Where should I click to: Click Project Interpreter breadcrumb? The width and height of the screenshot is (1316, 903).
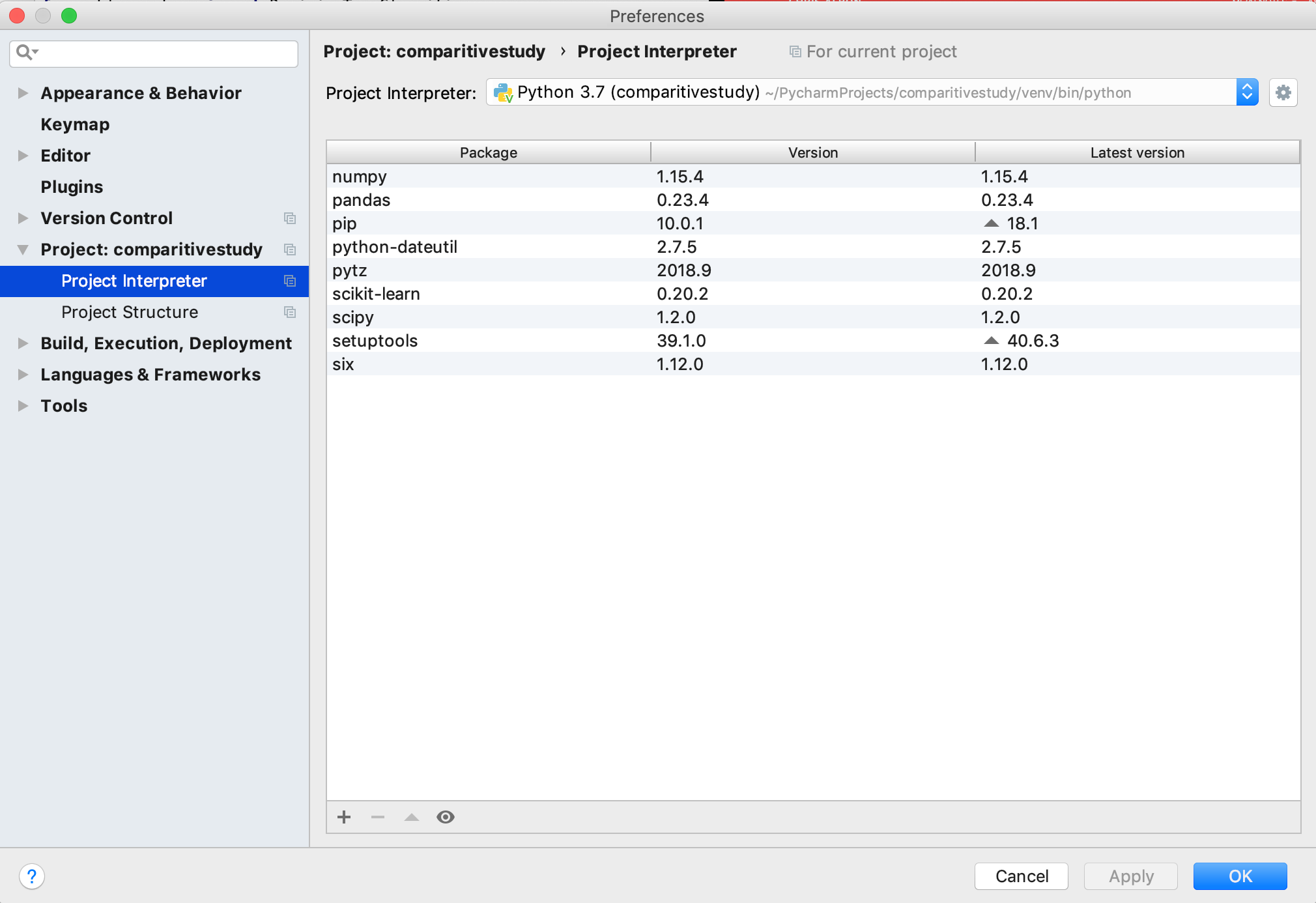[x=657, y=51]
